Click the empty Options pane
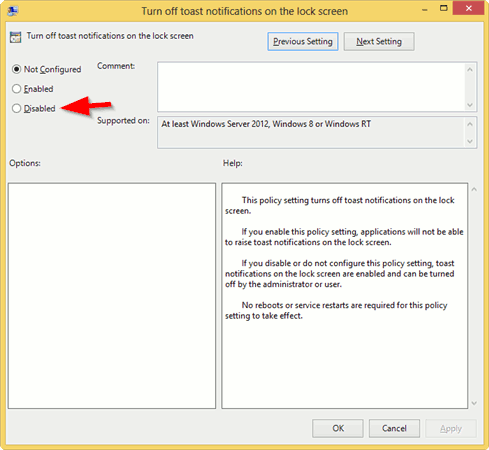 click(x=112, y=295)
